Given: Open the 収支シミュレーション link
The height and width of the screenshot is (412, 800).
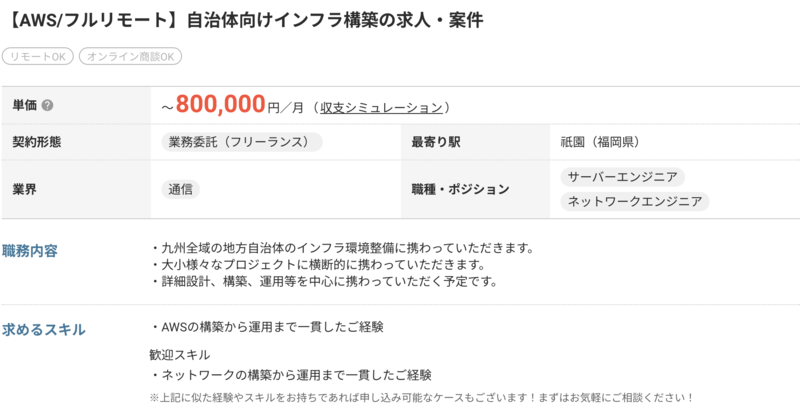Looking at the screenshot, I should pos(381,107).
